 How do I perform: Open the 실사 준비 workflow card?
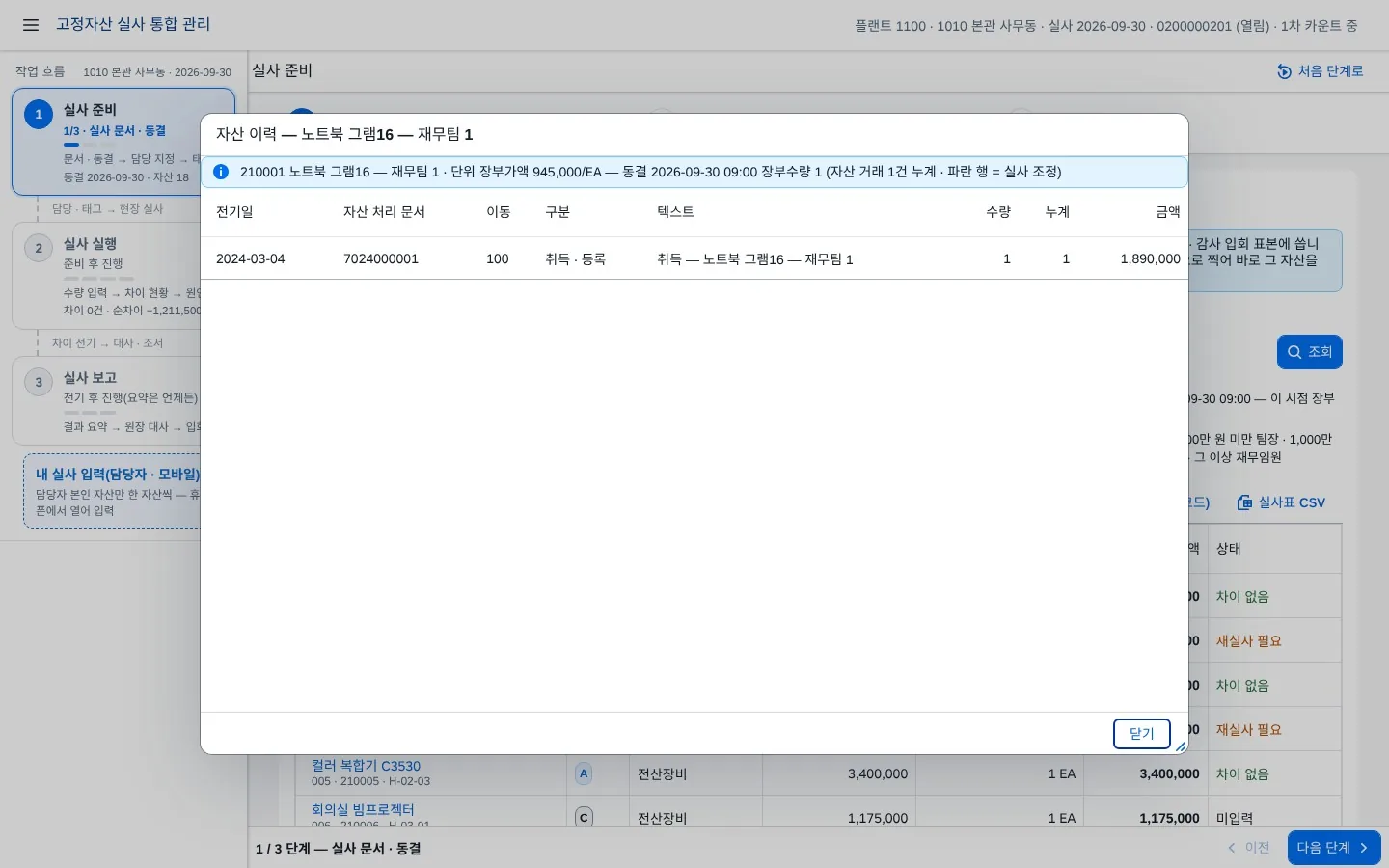pos(123,142)
